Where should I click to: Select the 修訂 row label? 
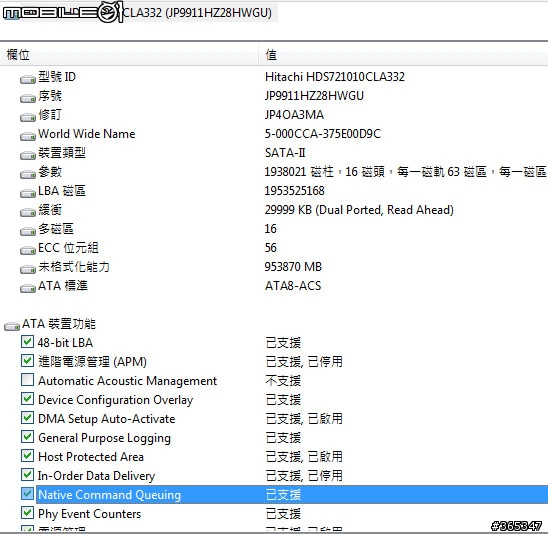50,115
